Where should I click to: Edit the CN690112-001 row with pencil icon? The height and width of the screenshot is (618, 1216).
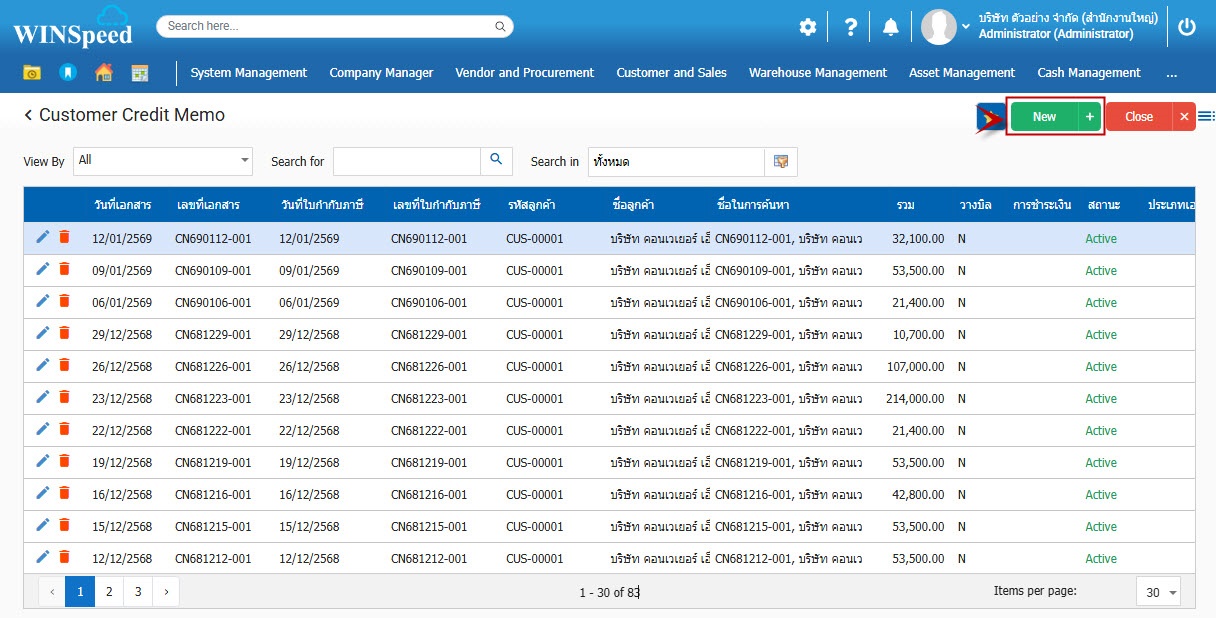[42, 237]
